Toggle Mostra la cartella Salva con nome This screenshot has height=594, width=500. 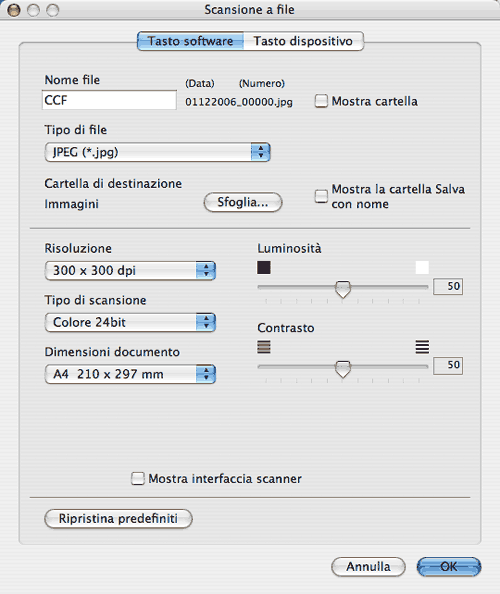pos(321,196)
